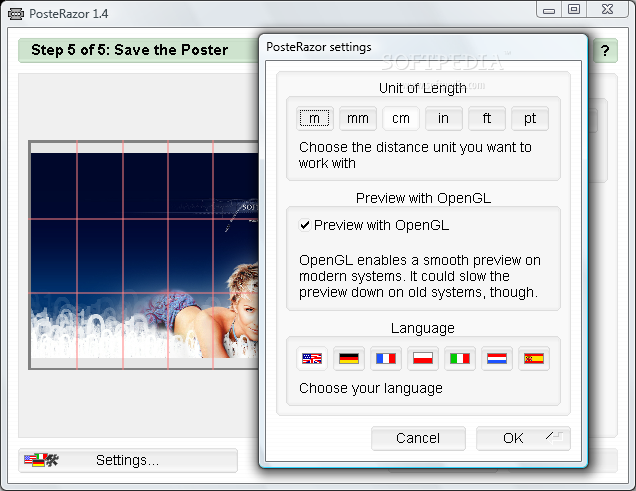Click 'Choose your language' text
The image size is (636, 491).
tap(371, 388)
